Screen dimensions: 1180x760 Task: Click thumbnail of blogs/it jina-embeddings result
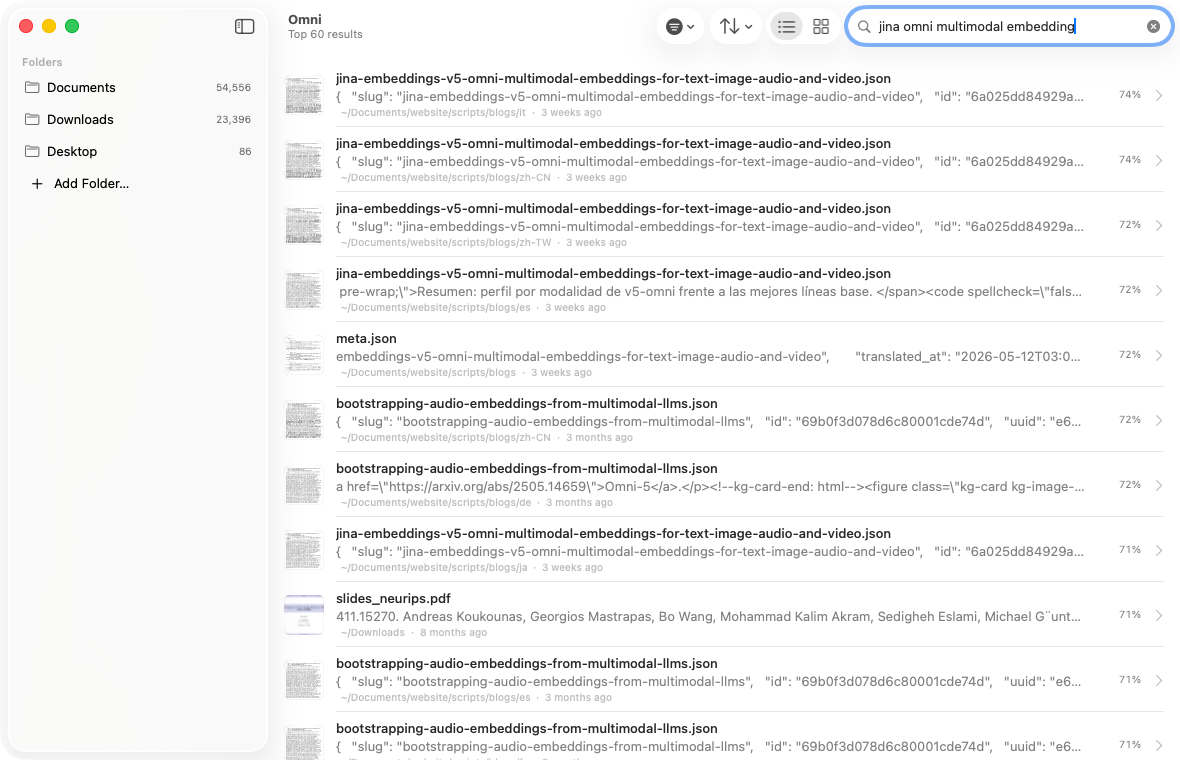(x=304, y=95)
